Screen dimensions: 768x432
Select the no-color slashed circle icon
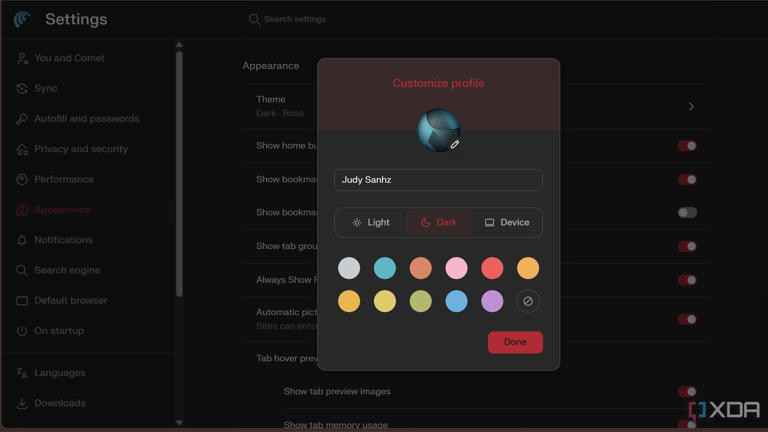tap(528, 301)
